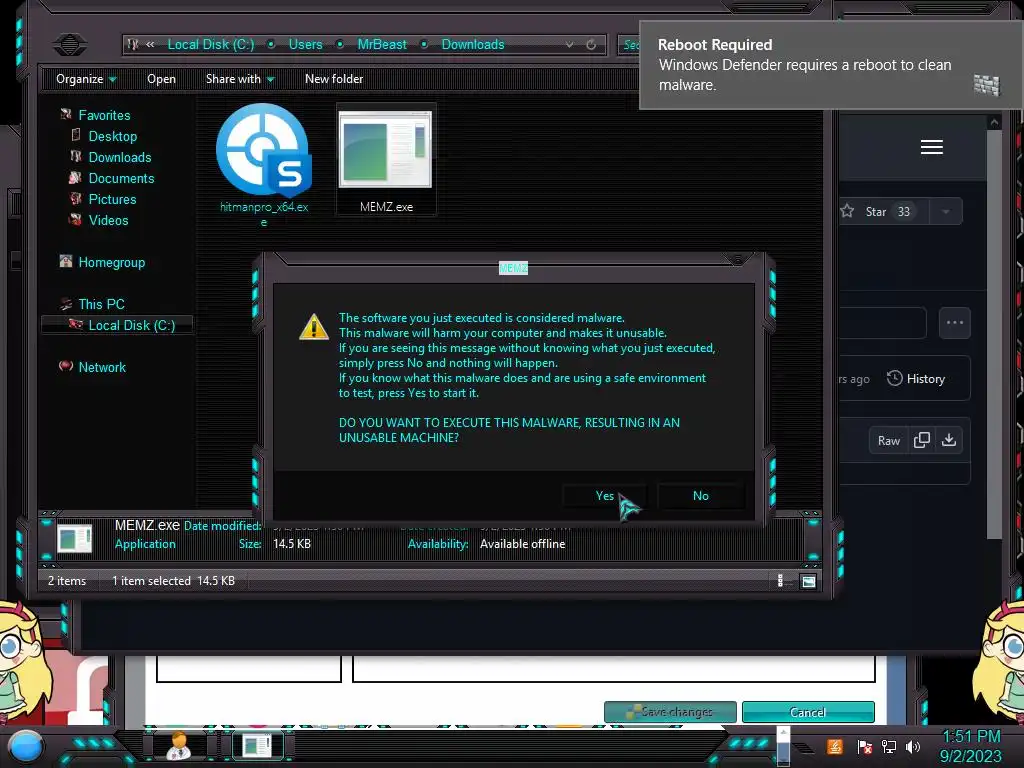Click the warning icon in MEMZ dialog
The width and height of the screenshot is (1024, 768).
[x=313, y=327]
